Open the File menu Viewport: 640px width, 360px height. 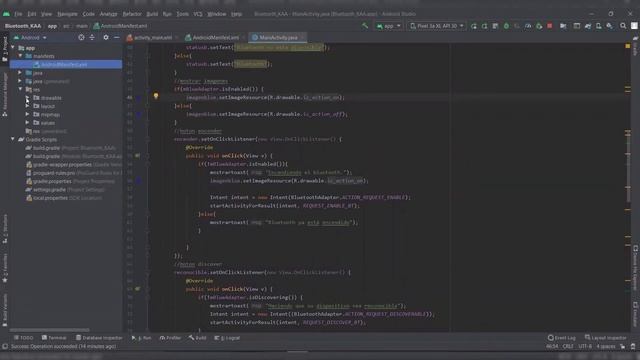coord(18,14)
